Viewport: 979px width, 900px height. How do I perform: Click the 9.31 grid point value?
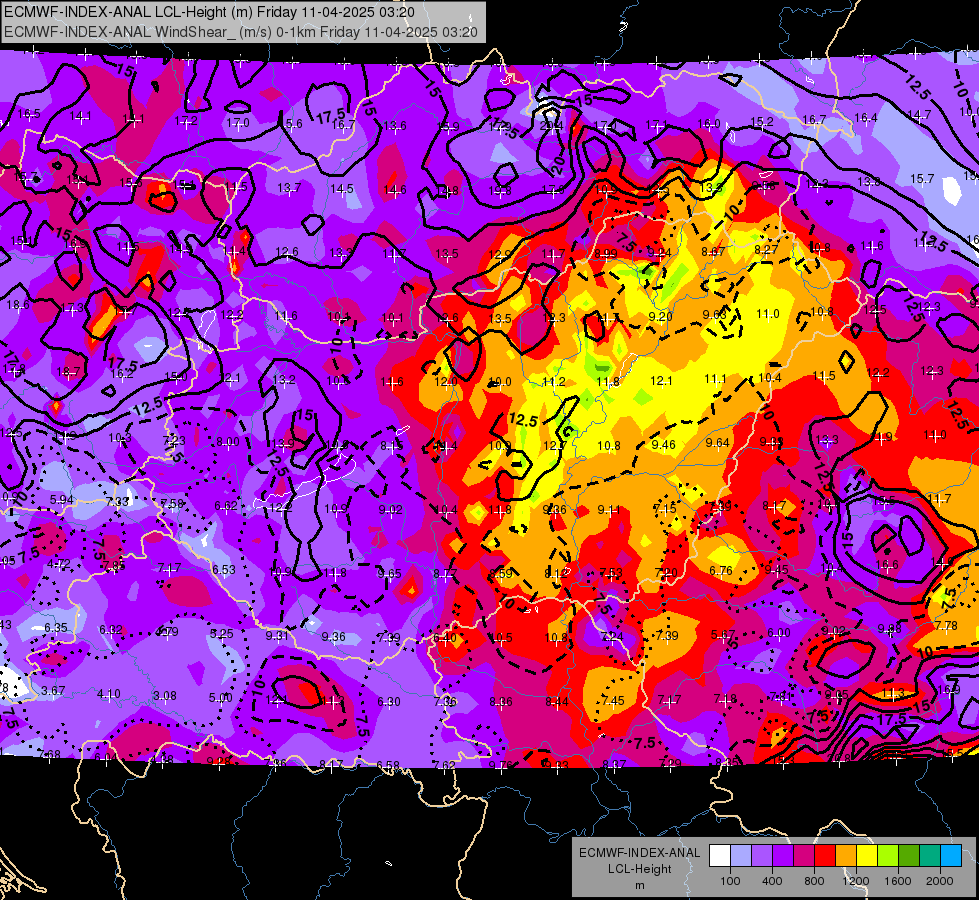point(277,635)
